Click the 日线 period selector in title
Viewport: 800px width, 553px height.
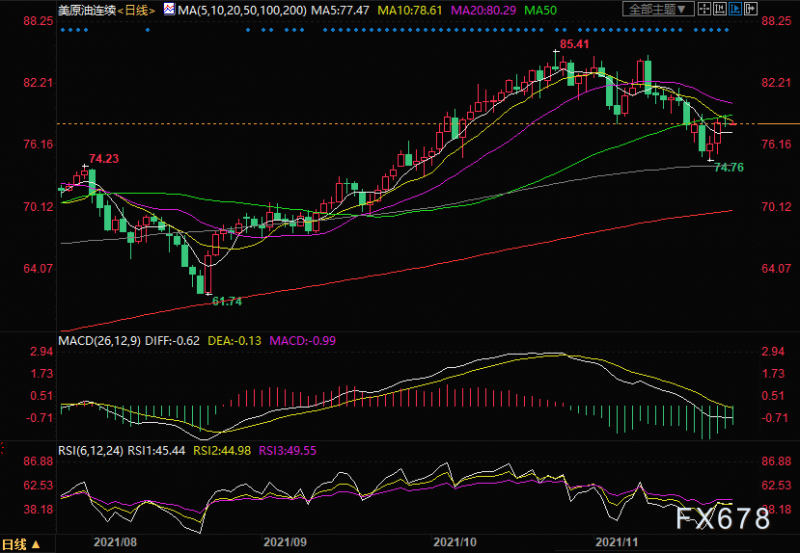(136, 10)
